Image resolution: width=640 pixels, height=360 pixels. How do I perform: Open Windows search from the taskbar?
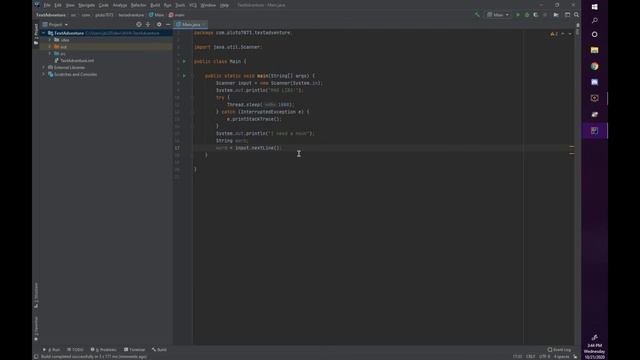point(595,20)
